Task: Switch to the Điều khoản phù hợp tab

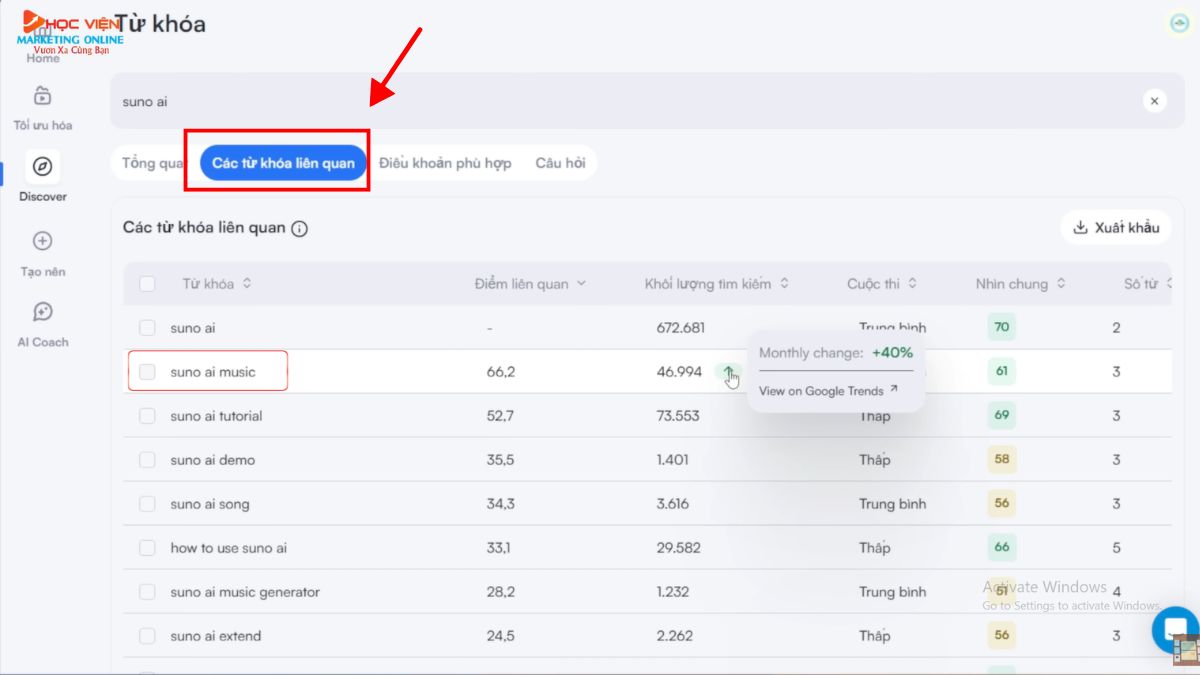Action: coord(445,163)
